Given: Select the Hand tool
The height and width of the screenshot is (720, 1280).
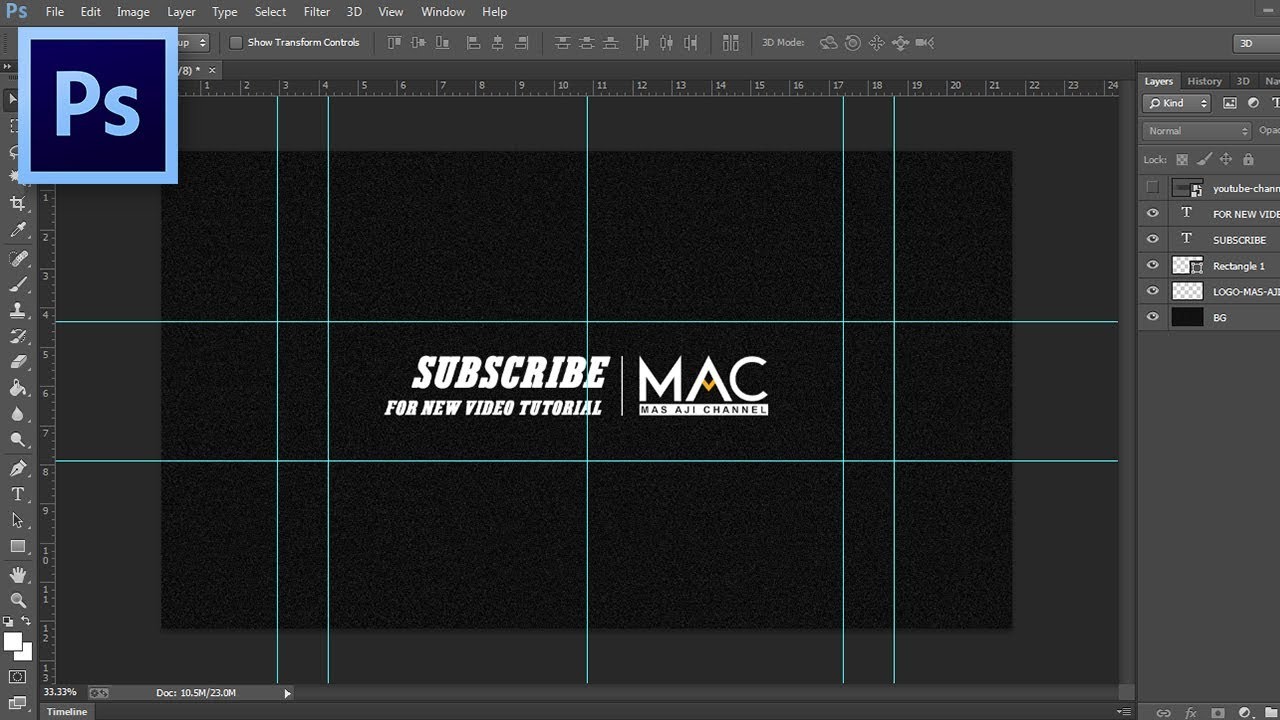Looking at the screenshot, I should coord(17,574).
